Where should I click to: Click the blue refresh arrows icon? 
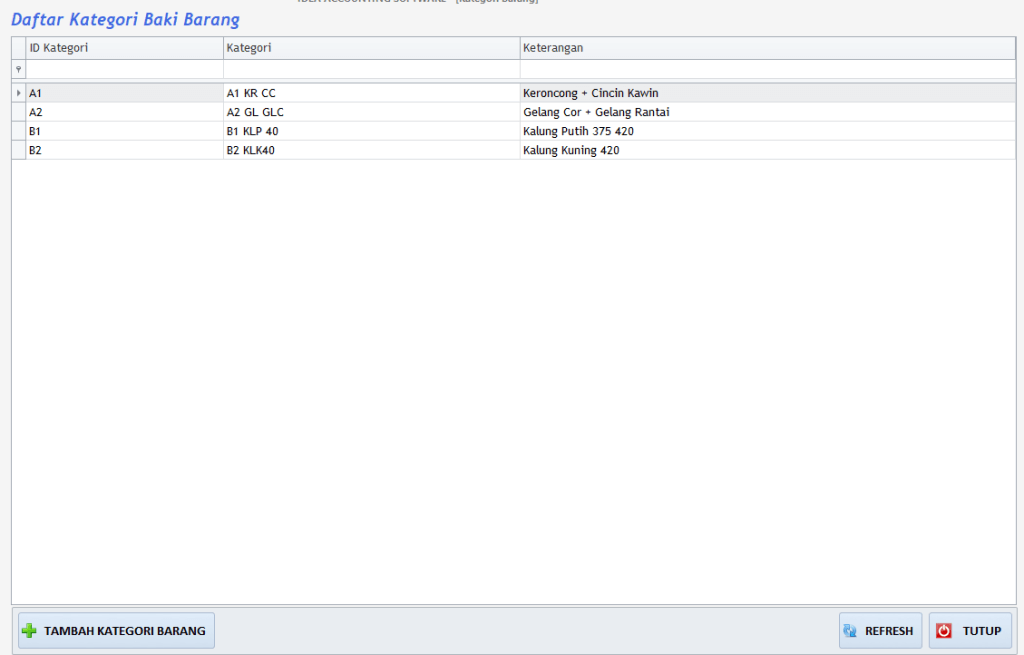tap(850, 630)
